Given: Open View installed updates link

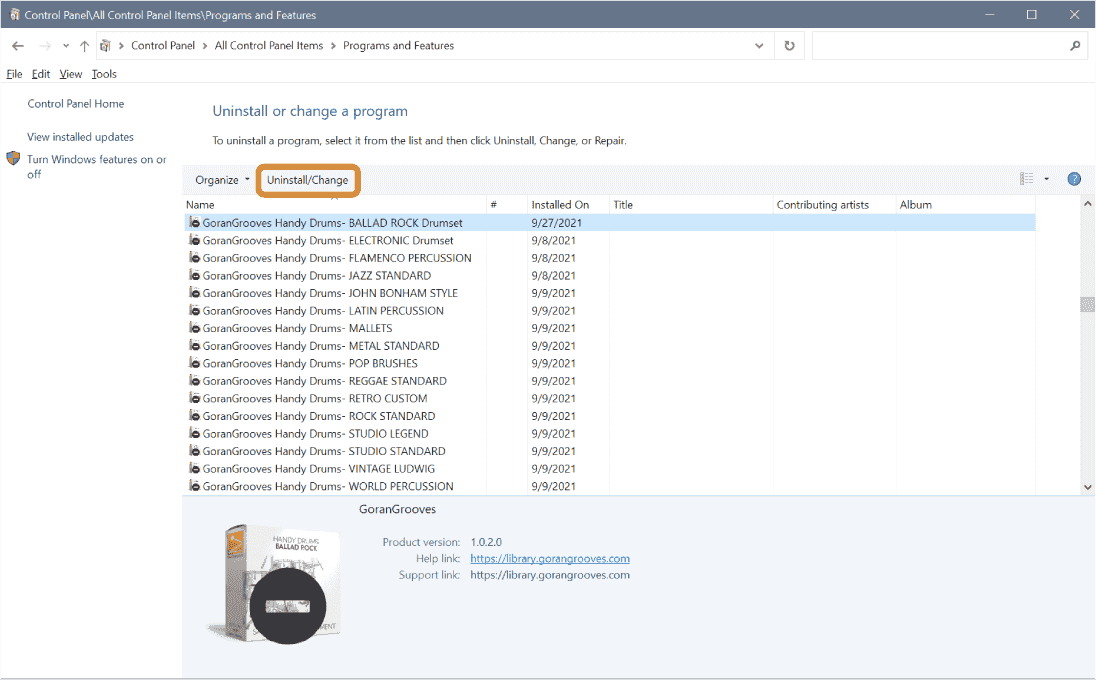Looking at the screenshot, I should (x=80, y=137).
